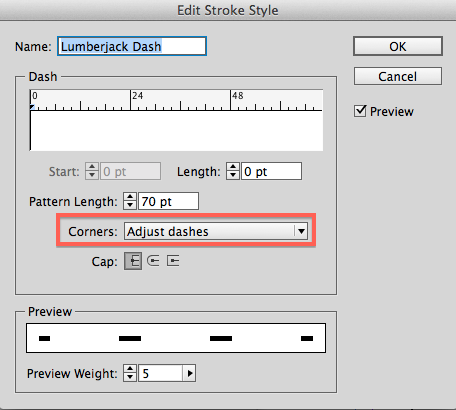456x410 pixels.
Task: Select the butt cap icon
Action: tap(133, 261)
